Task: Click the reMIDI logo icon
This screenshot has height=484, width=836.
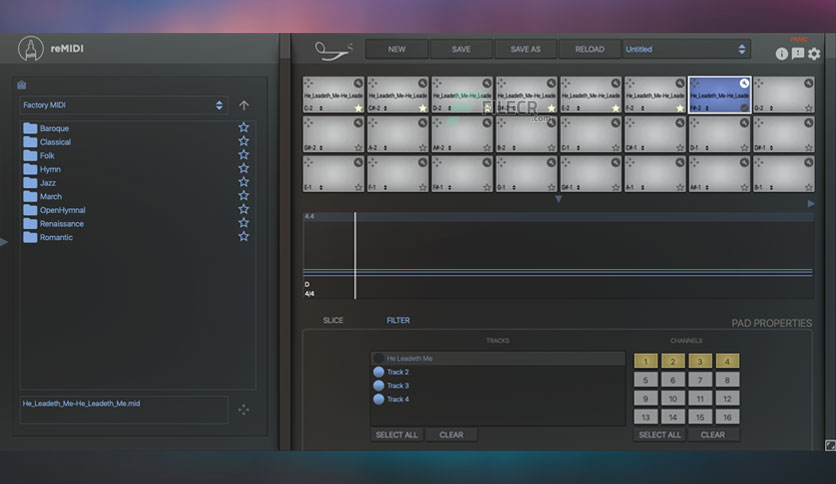Action: tap(31, 49)
